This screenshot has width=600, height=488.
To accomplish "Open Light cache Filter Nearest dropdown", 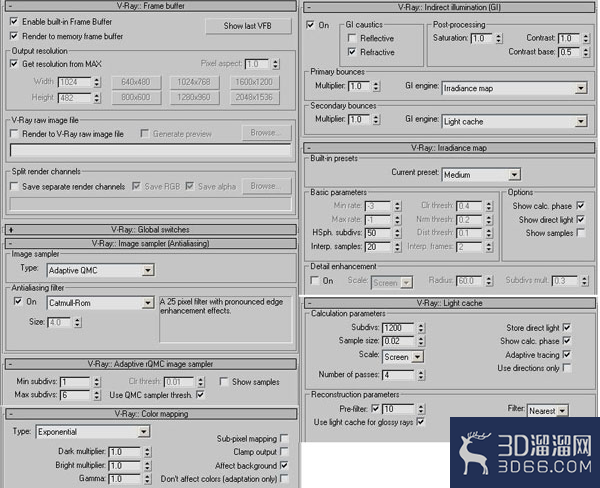I will pyautogui.click(x=548, y=411).
